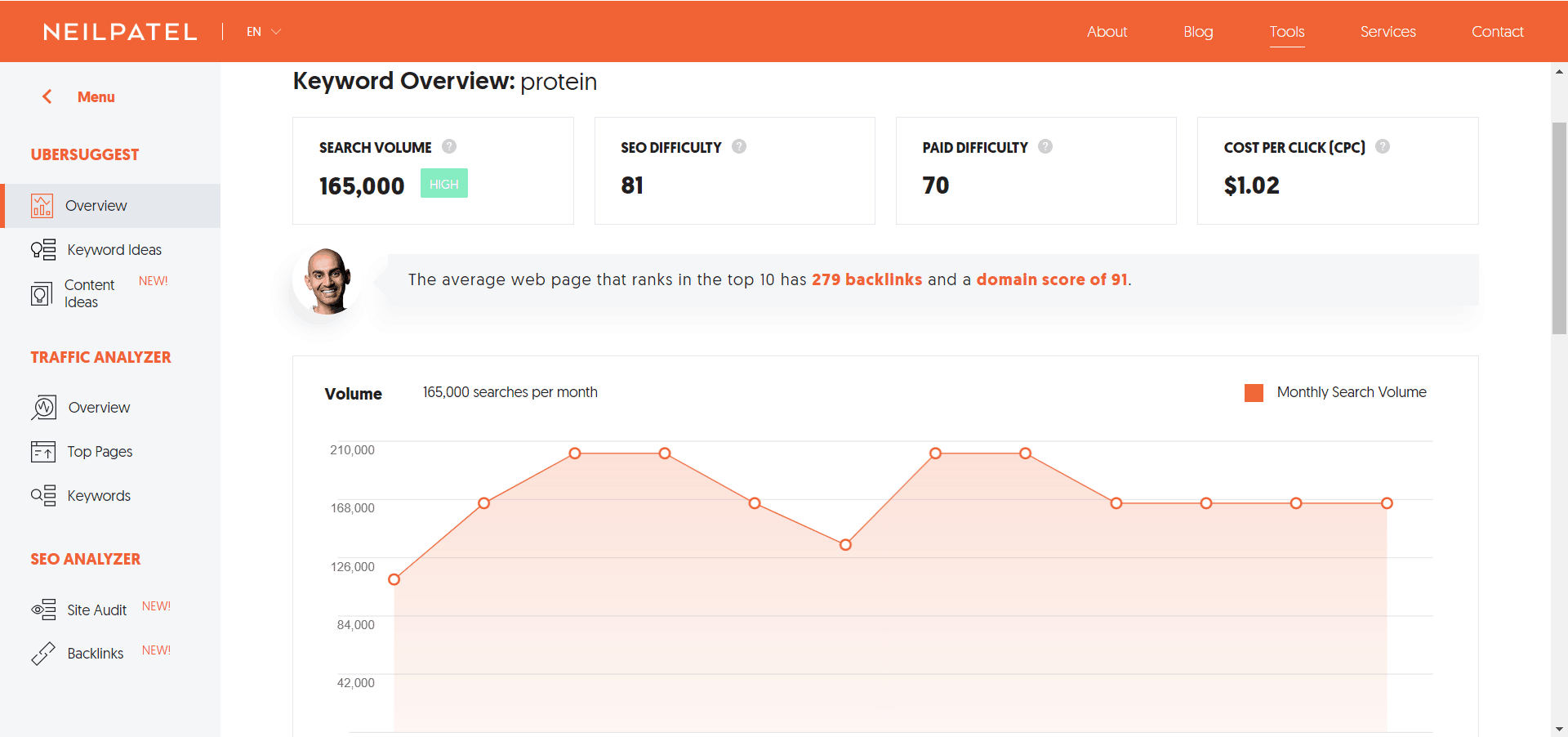
Task: Open the Services menu item
Action: click(1388, 32)
